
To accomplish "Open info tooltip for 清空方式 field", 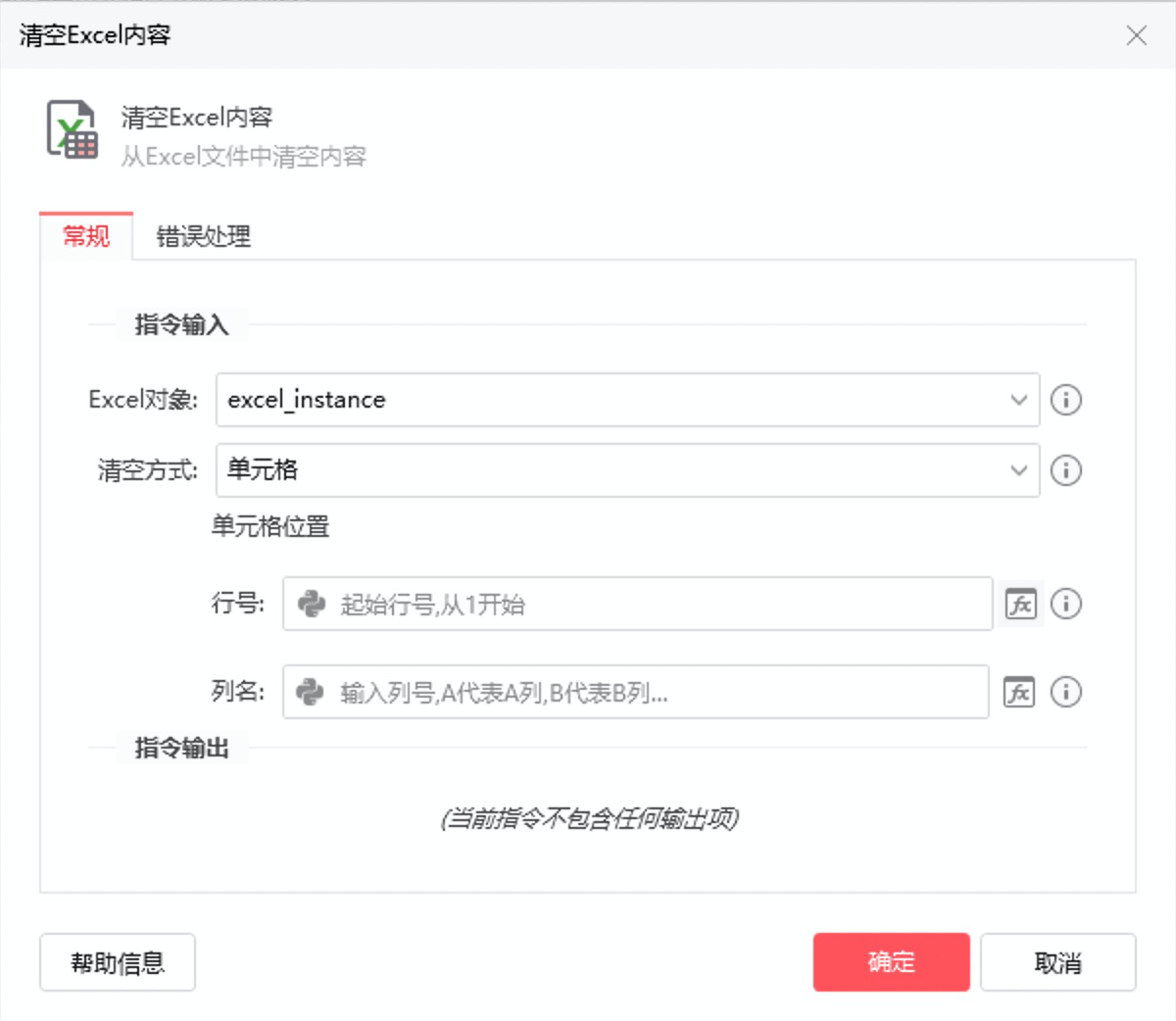I will pos(1066,470).
